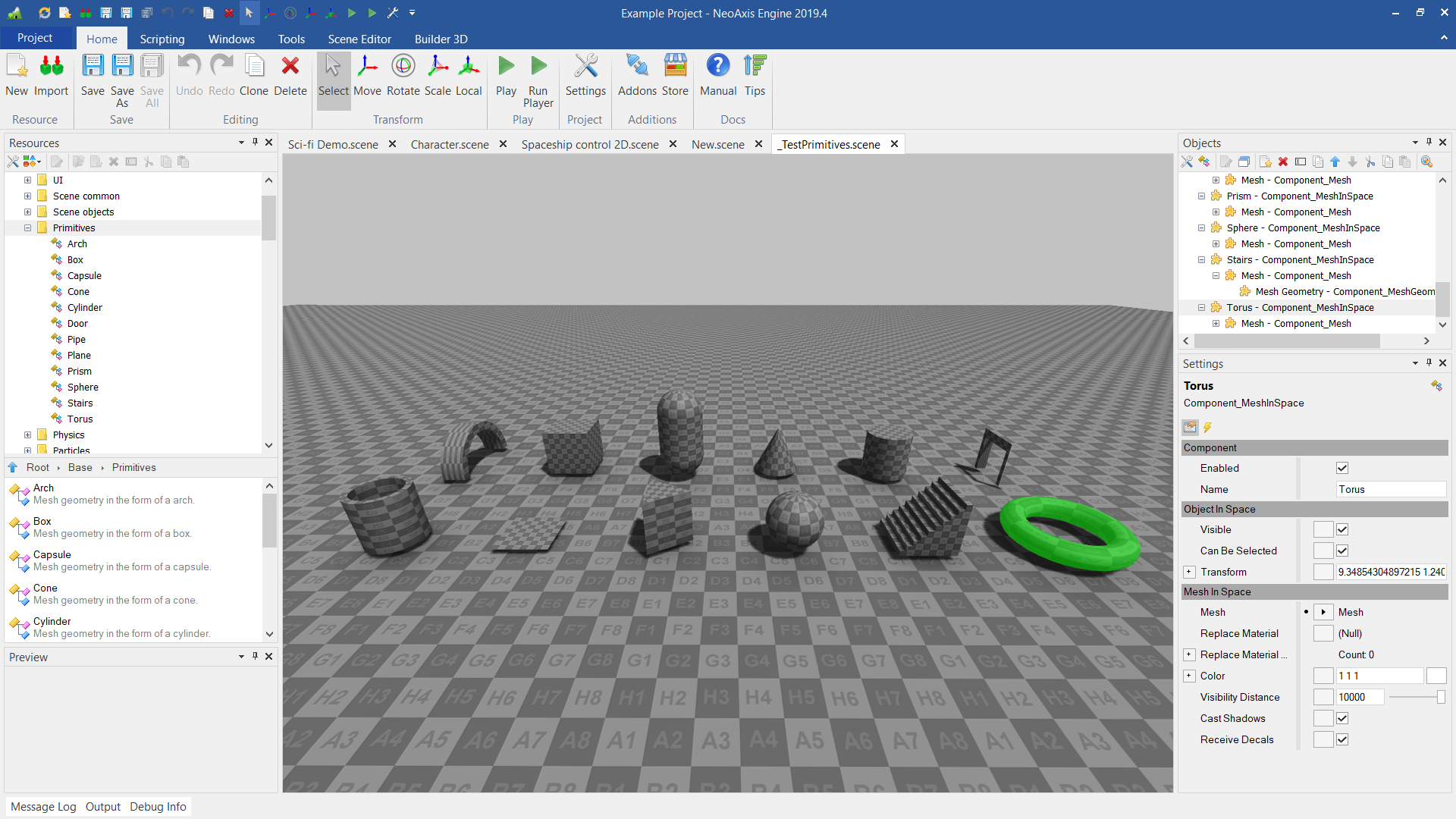Open the Character.scene document tab
This screenshot has width=1456, height=819.
450,144
